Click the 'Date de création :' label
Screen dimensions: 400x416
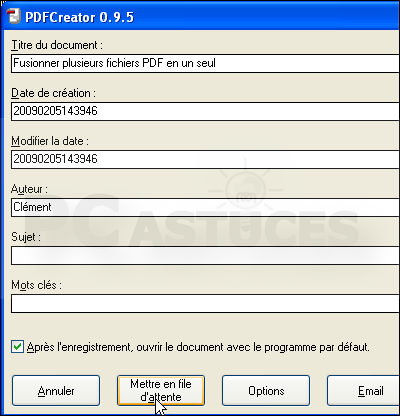(x=53, y=93)
